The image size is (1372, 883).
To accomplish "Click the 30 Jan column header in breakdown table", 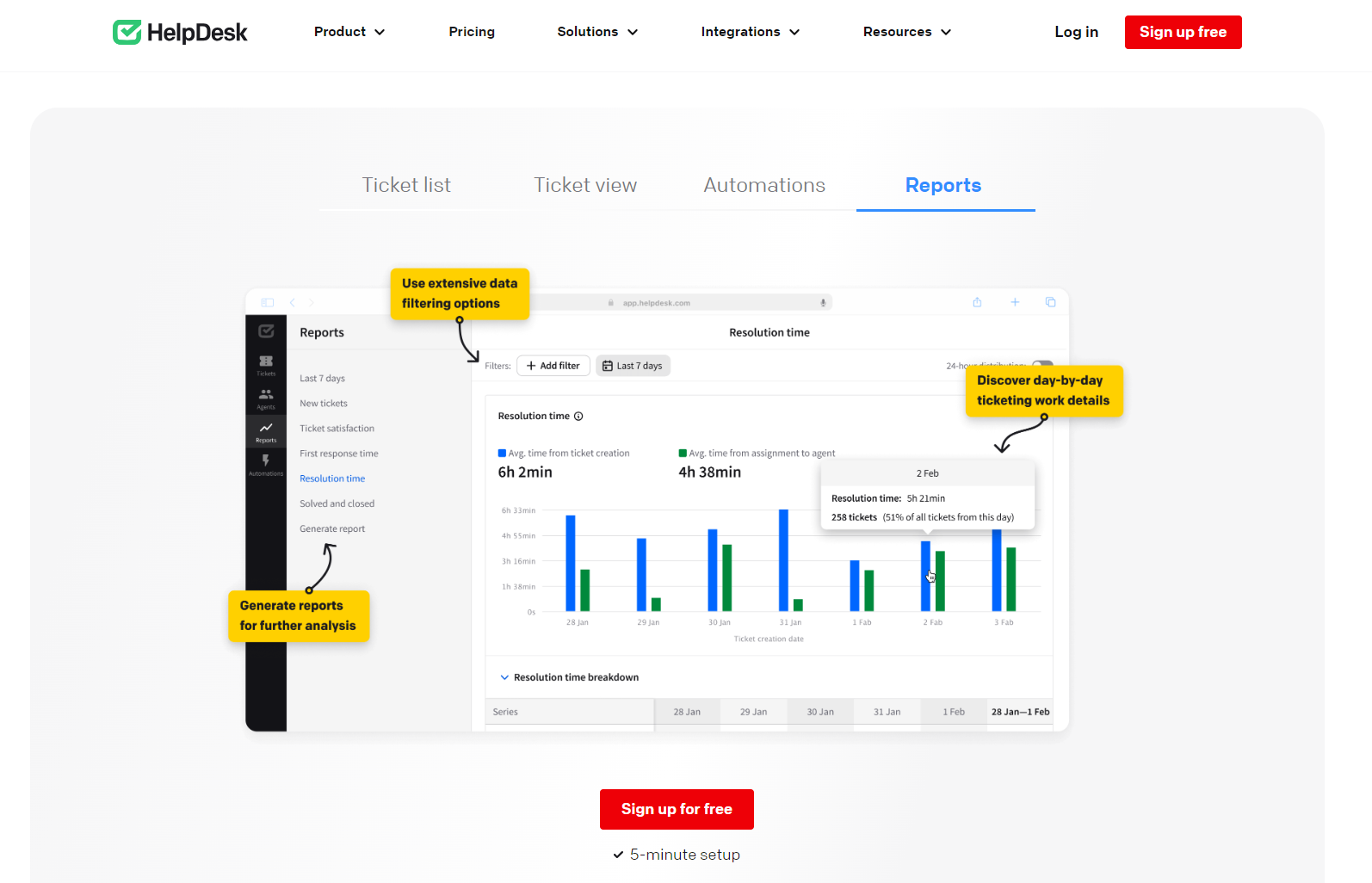I will point(820,712).
